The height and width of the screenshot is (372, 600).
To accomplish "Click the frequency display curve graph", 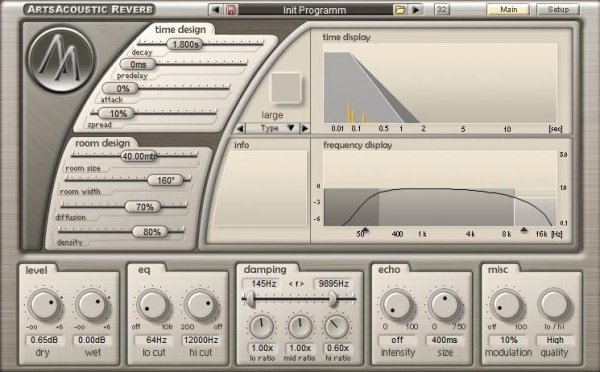I will tap(440, 188).
